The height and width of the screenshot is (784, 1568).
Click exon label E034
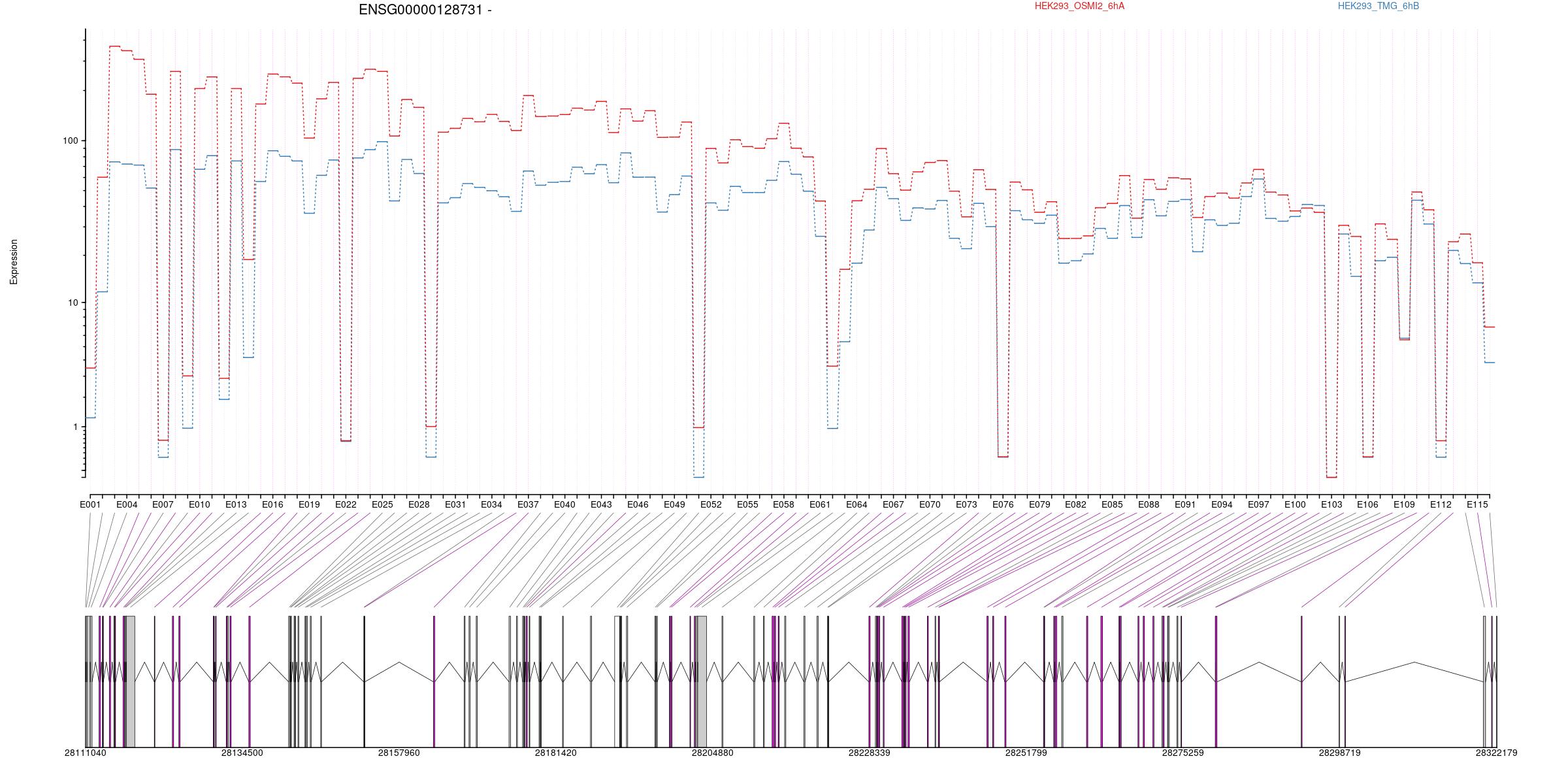[491, 504]
